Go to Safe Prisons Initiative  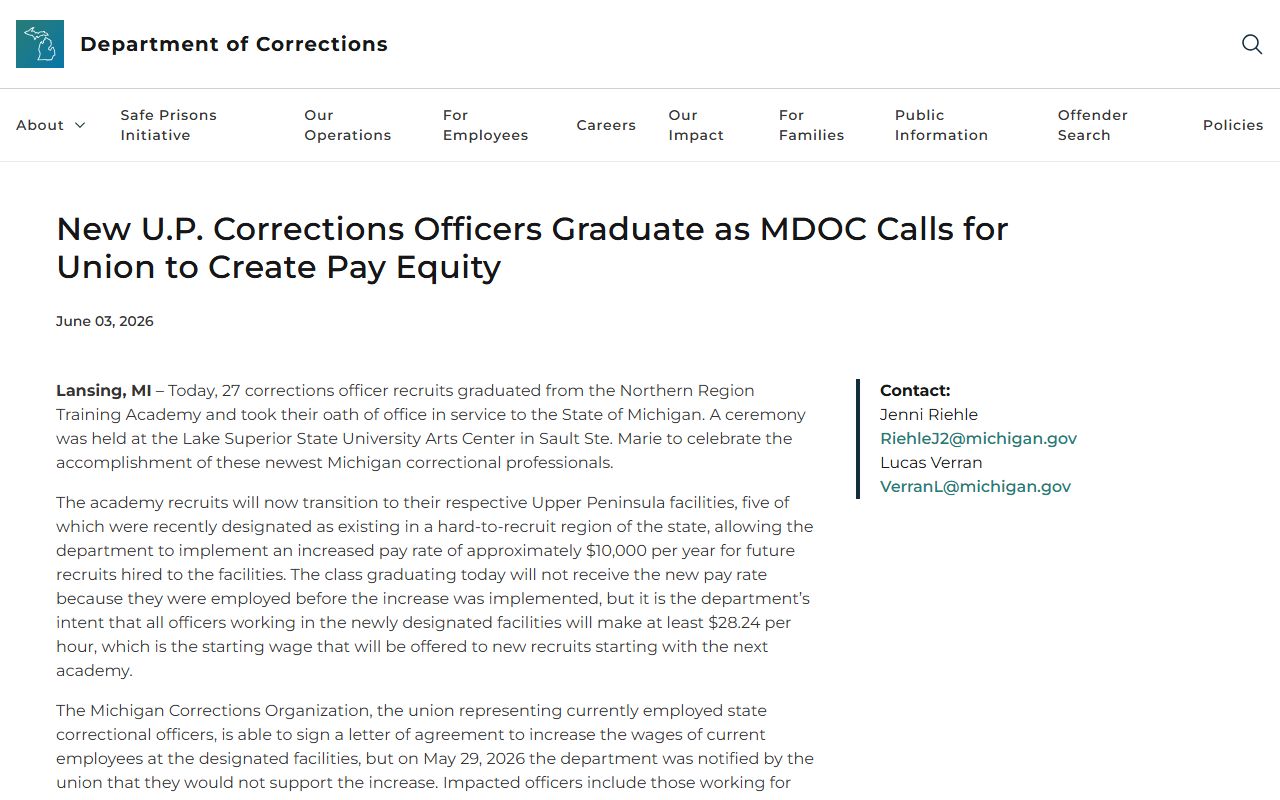tap(169, 125)
